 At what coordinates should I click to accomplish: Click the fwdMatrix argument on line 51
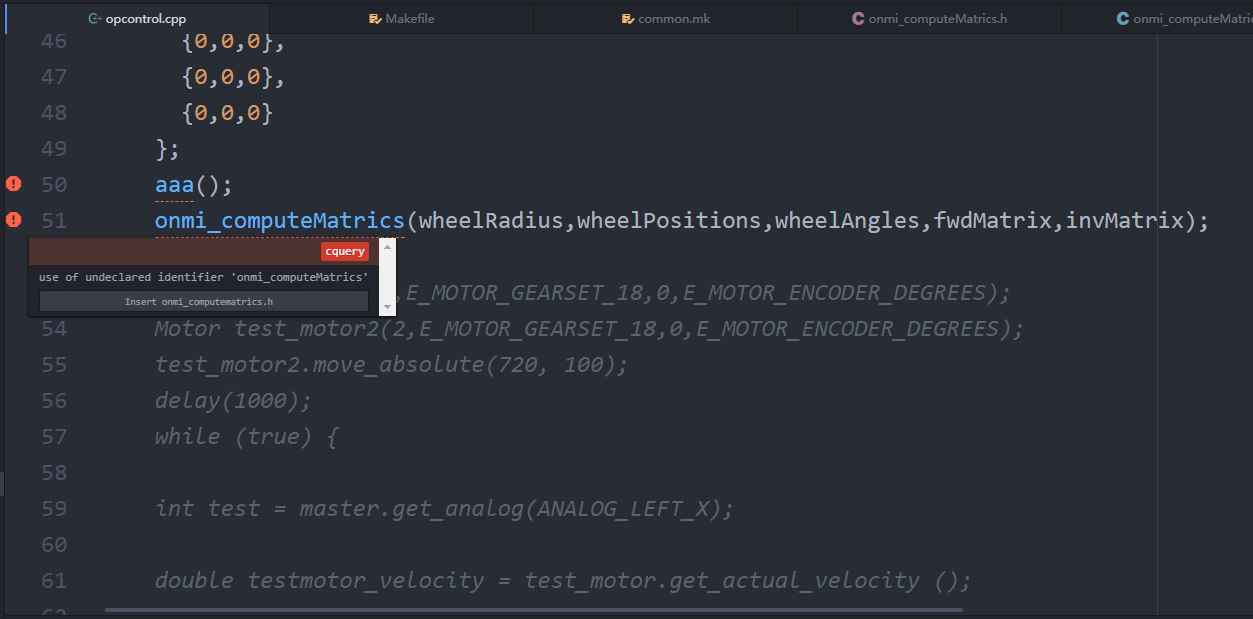click(993, 221)
